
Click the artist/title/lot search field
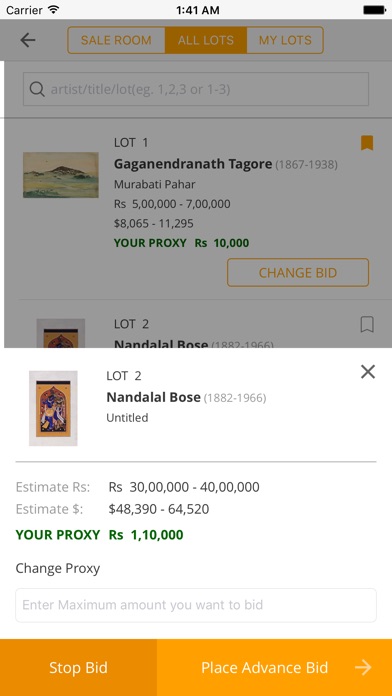coord(196,89)
